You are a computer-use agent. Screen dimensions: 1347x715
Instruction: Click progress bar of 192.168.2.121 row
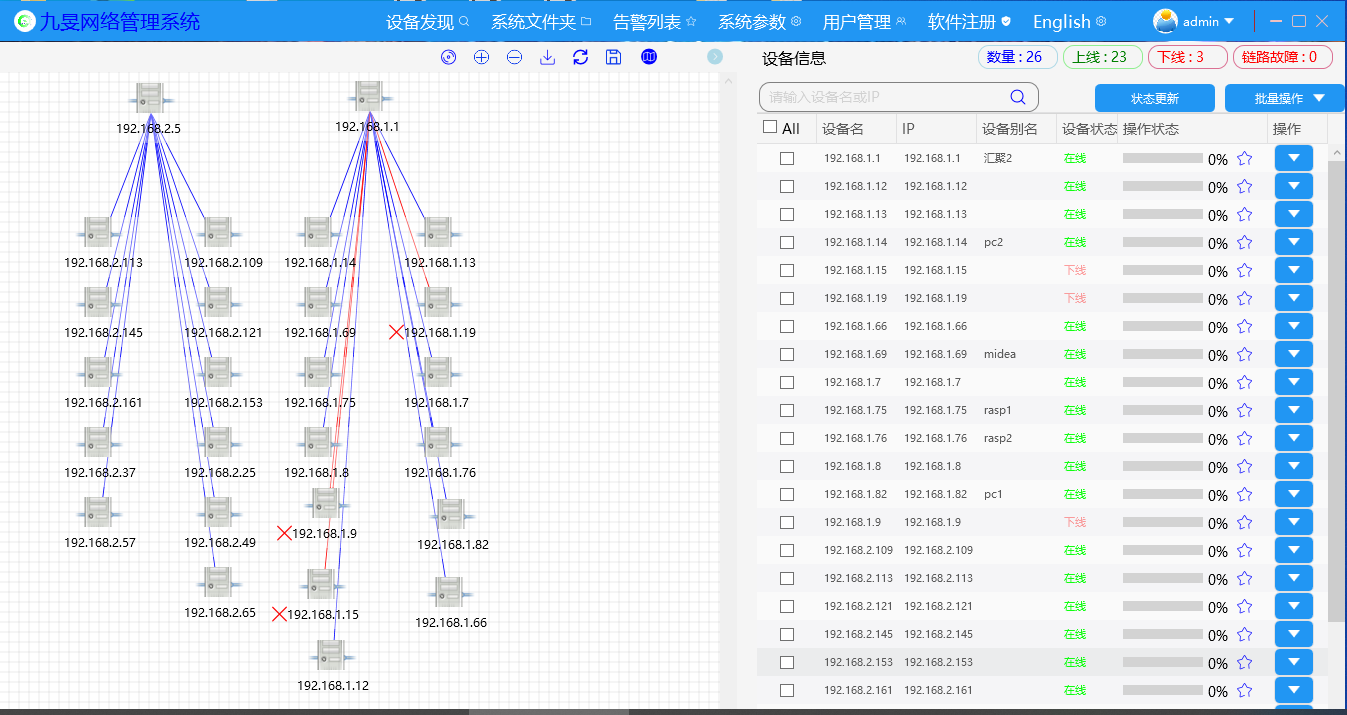(1162, 606)
